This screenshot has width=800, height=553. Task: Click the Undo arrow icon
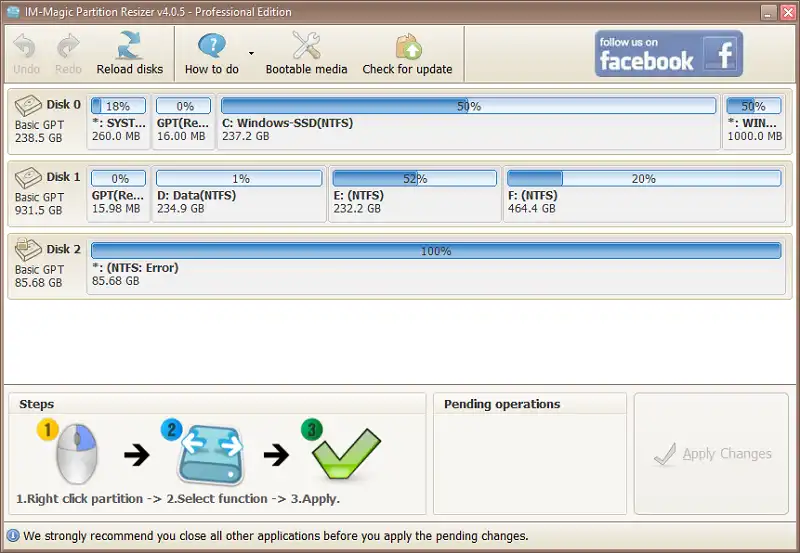point(27,46)
